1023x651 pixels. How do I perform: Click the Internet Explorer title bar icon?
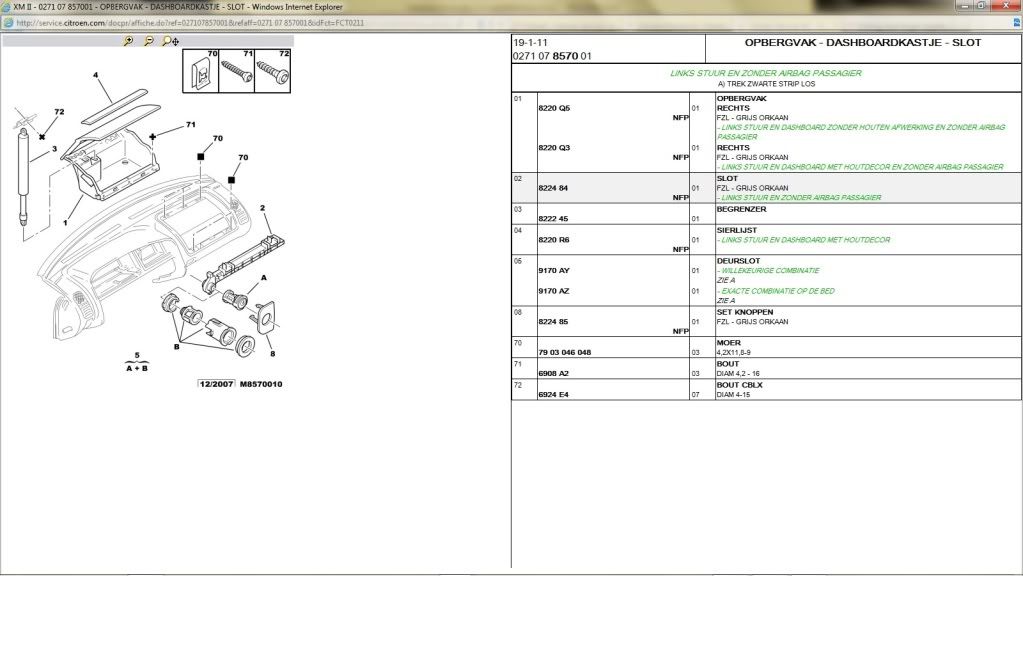7,7
